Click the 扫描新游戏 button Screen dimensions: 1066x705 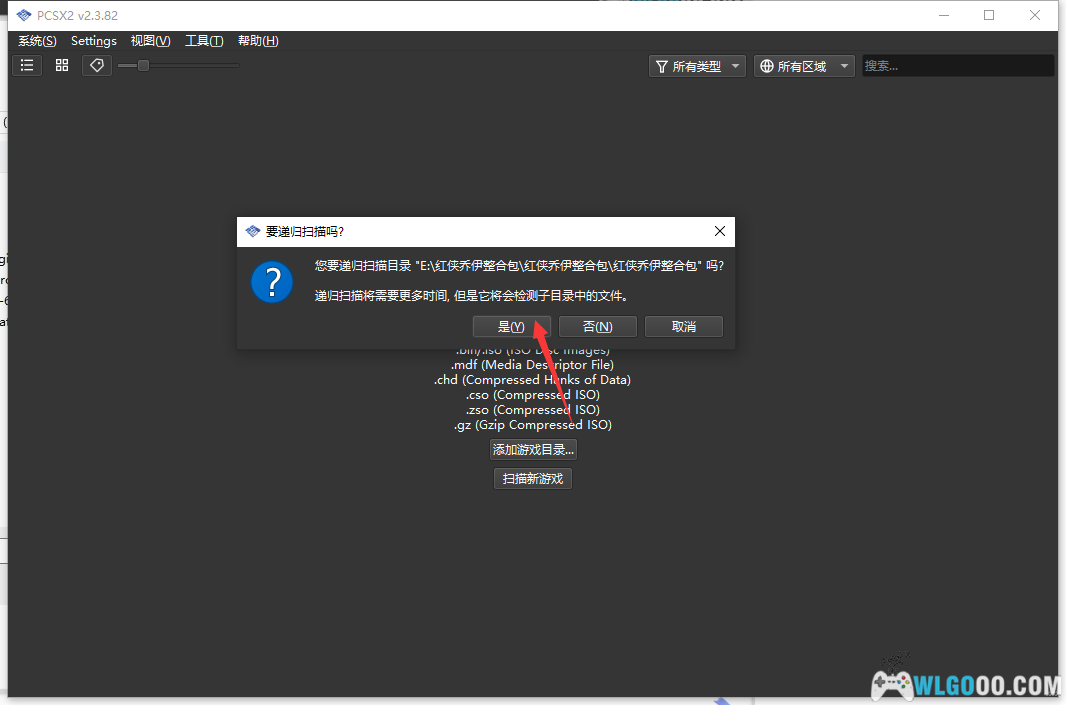(533, 479)
